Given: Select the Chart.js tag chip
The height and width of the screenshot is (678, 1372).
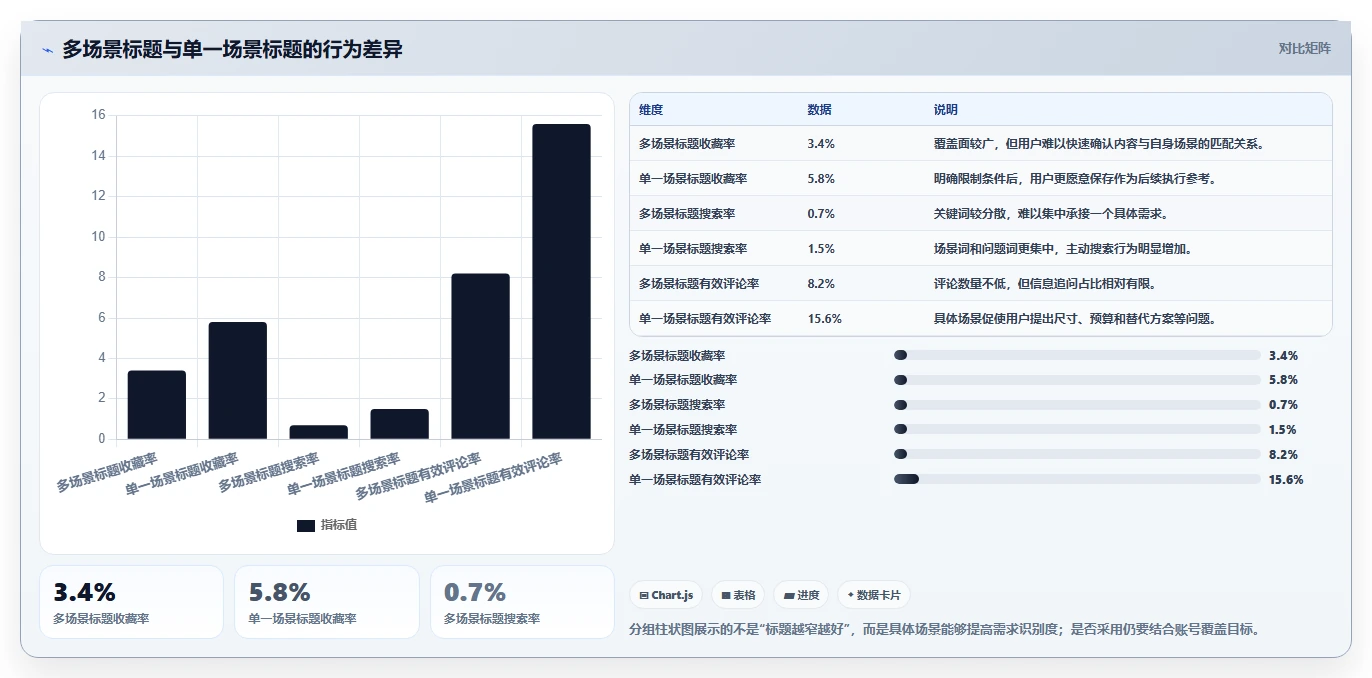Looking at the screenshot, I should coord(667,595).
